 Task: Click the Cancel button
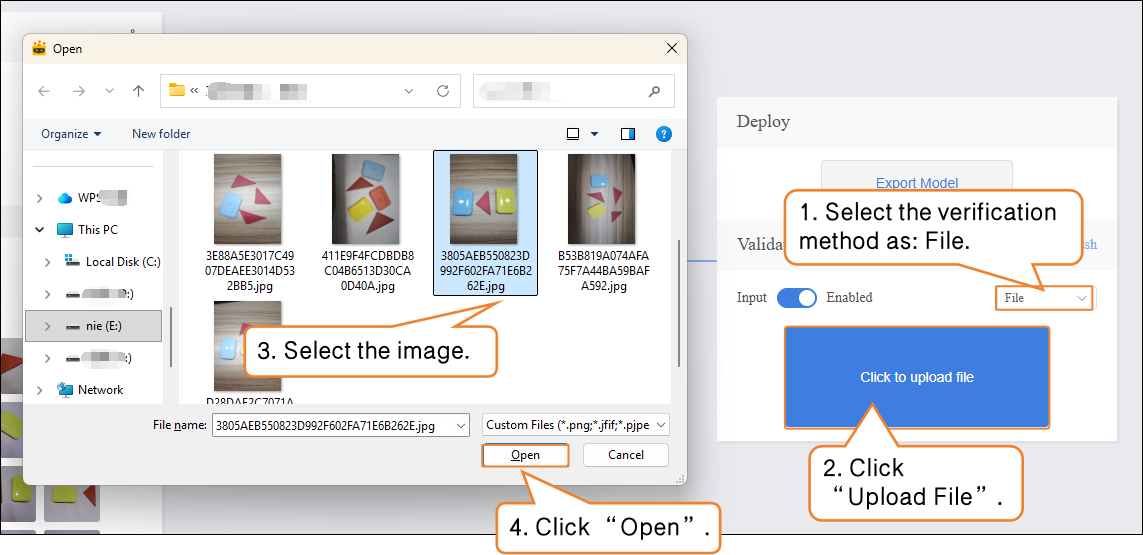(625, 455)
